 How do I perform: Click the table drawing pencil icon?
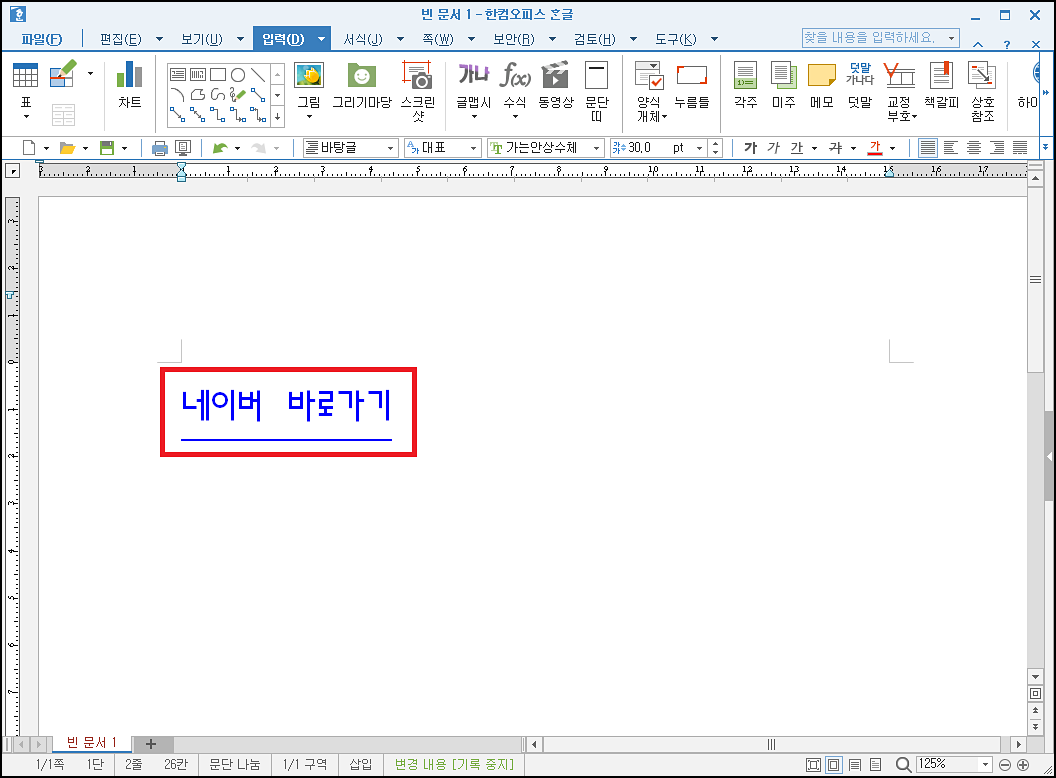click(63, 73)
